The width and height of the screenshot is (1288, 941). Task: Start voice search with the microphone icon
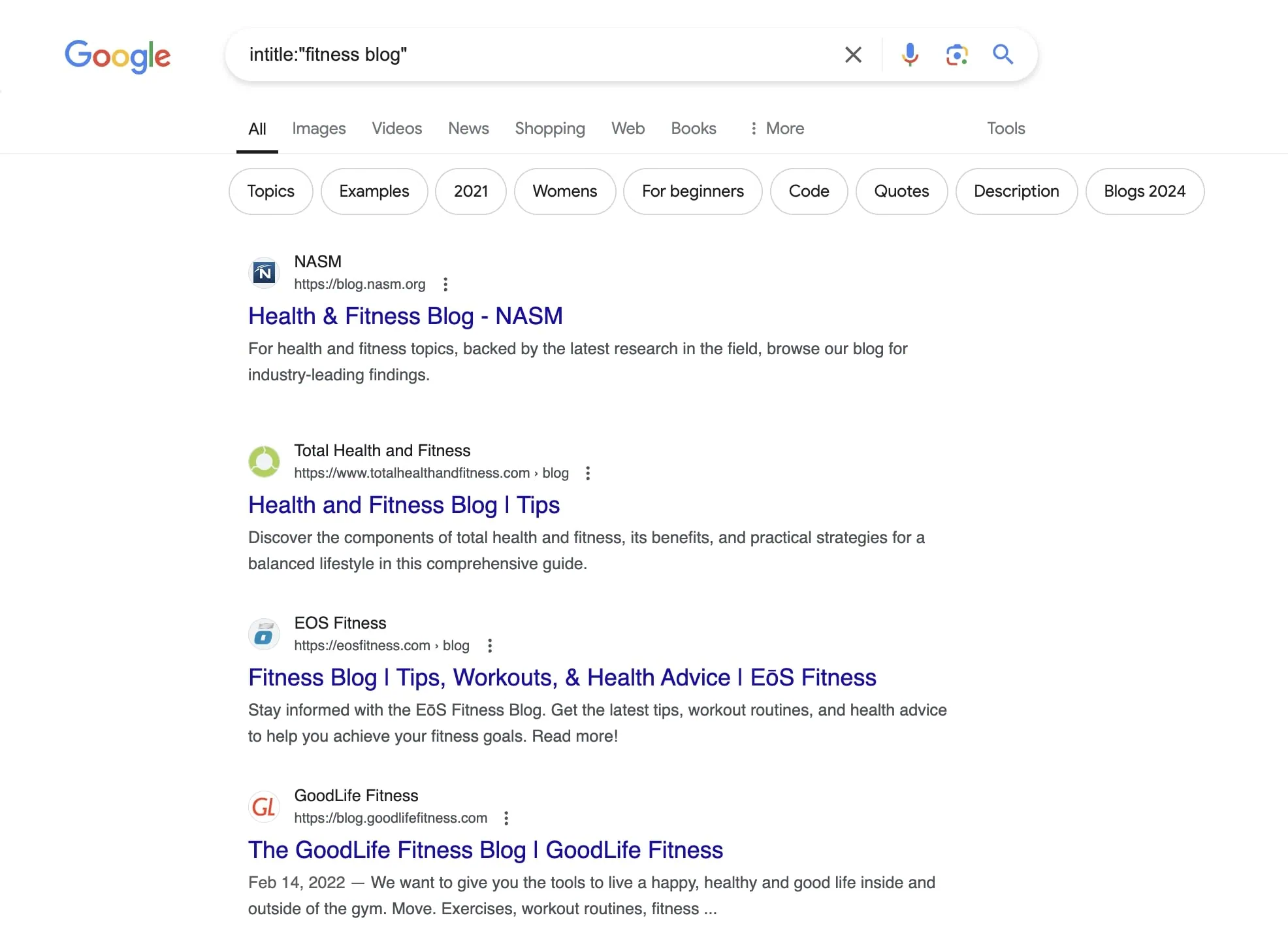click(x=910, y=55)
